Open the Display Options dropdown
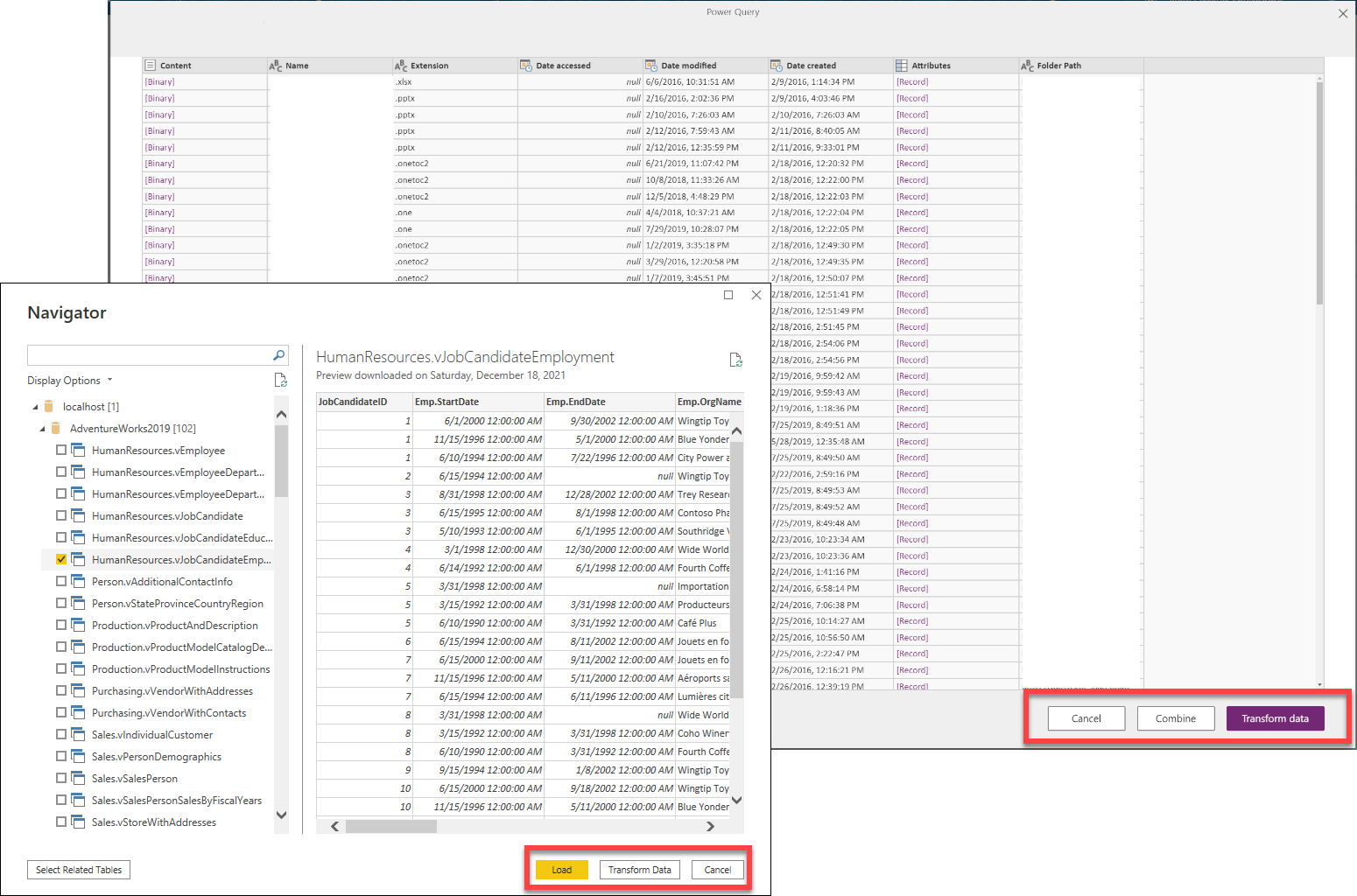 tap(70, 381)
